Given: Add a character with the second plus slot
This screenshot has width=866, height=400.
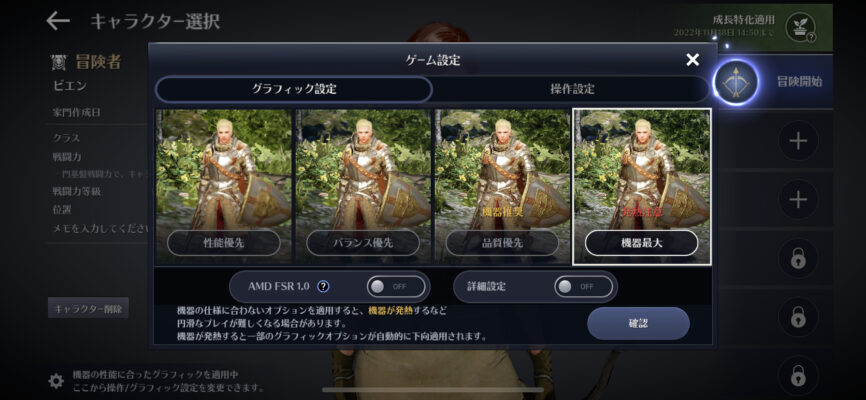Looking at the screenshot, I should (x=798, y=199).
